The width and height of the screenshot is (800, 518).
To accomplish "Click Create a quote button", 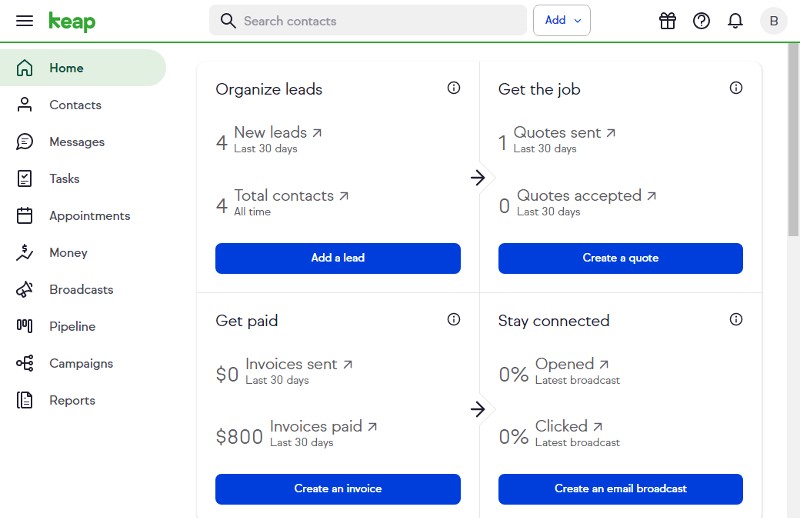I will tap(620, 258).
